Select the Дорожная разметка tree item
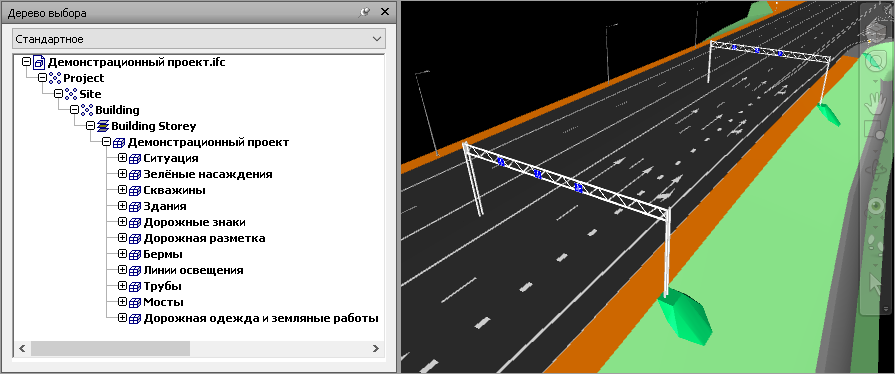Screen dimensions: 895x374 204,238
